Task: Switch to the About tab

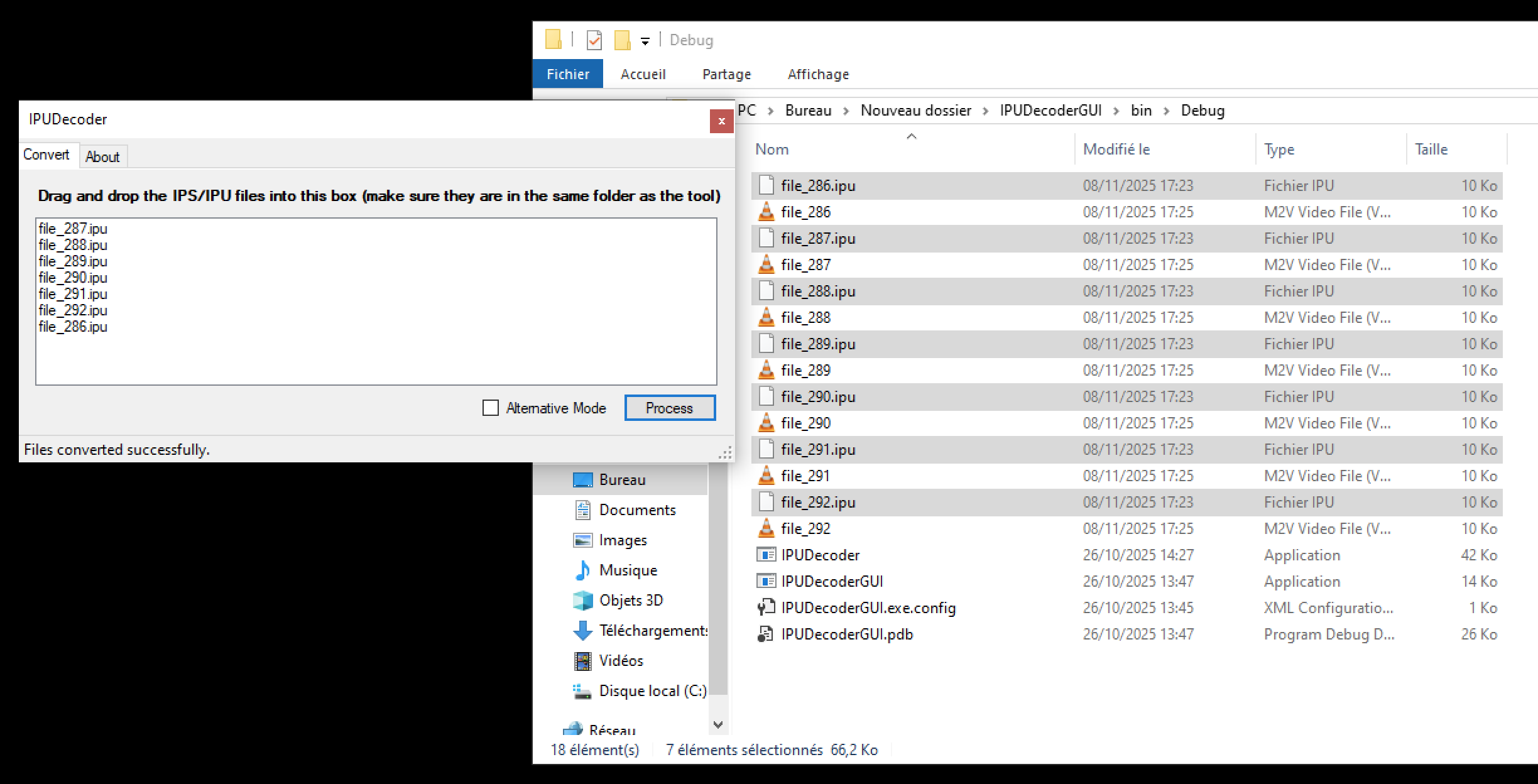Action: pyautogui.click(x=102, y=156)
